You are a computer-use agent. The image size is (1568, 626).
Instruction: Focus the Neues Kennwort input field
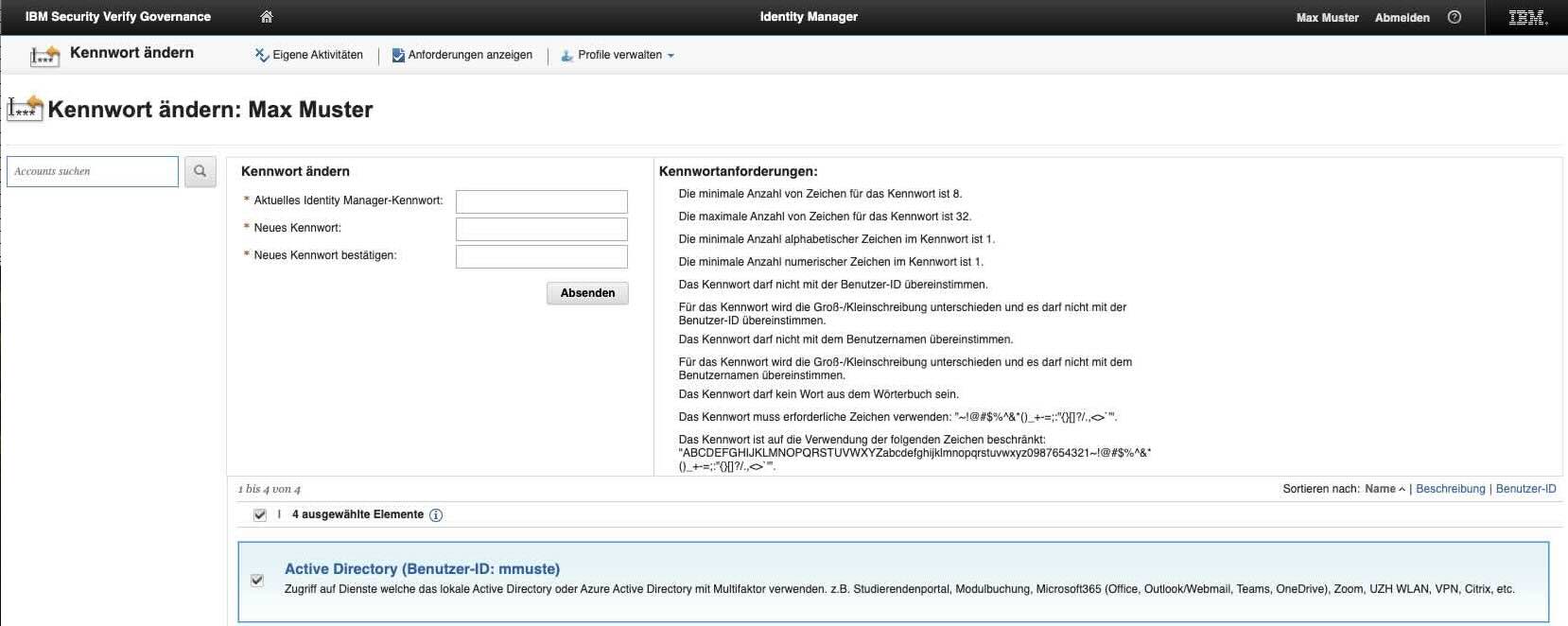541,229
